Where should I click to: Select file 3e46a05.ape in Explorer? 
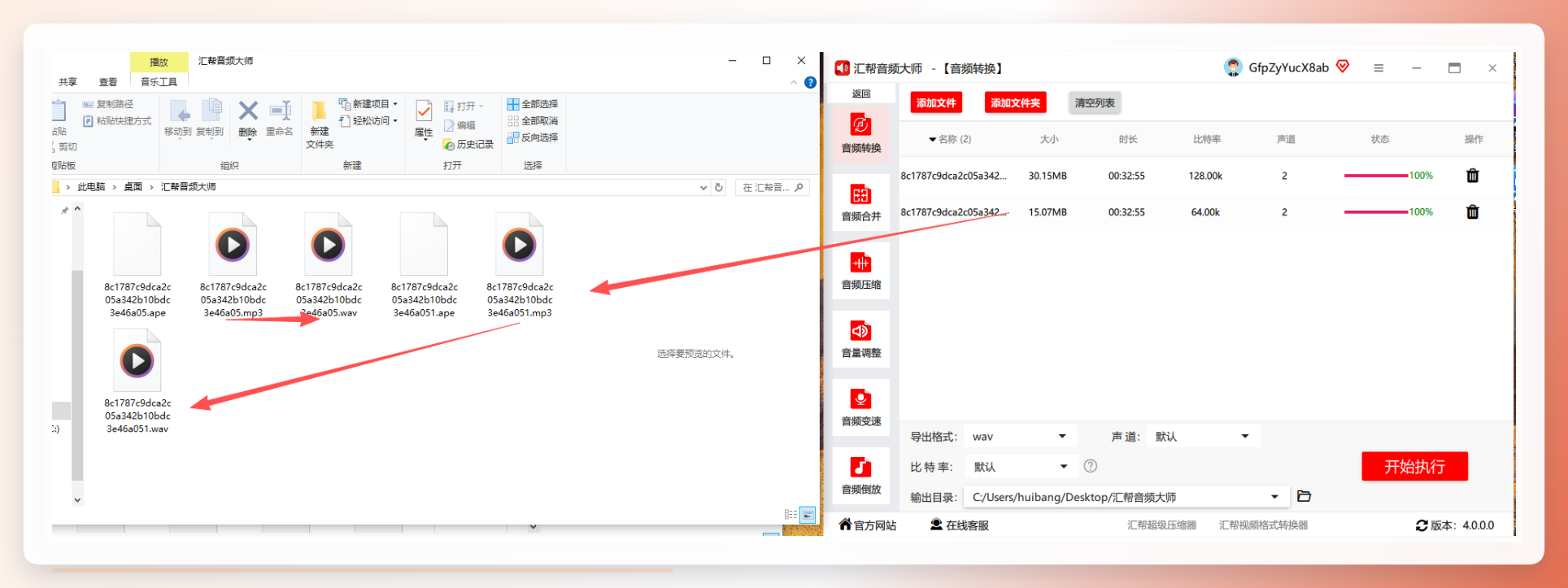[x=137, y=266]
